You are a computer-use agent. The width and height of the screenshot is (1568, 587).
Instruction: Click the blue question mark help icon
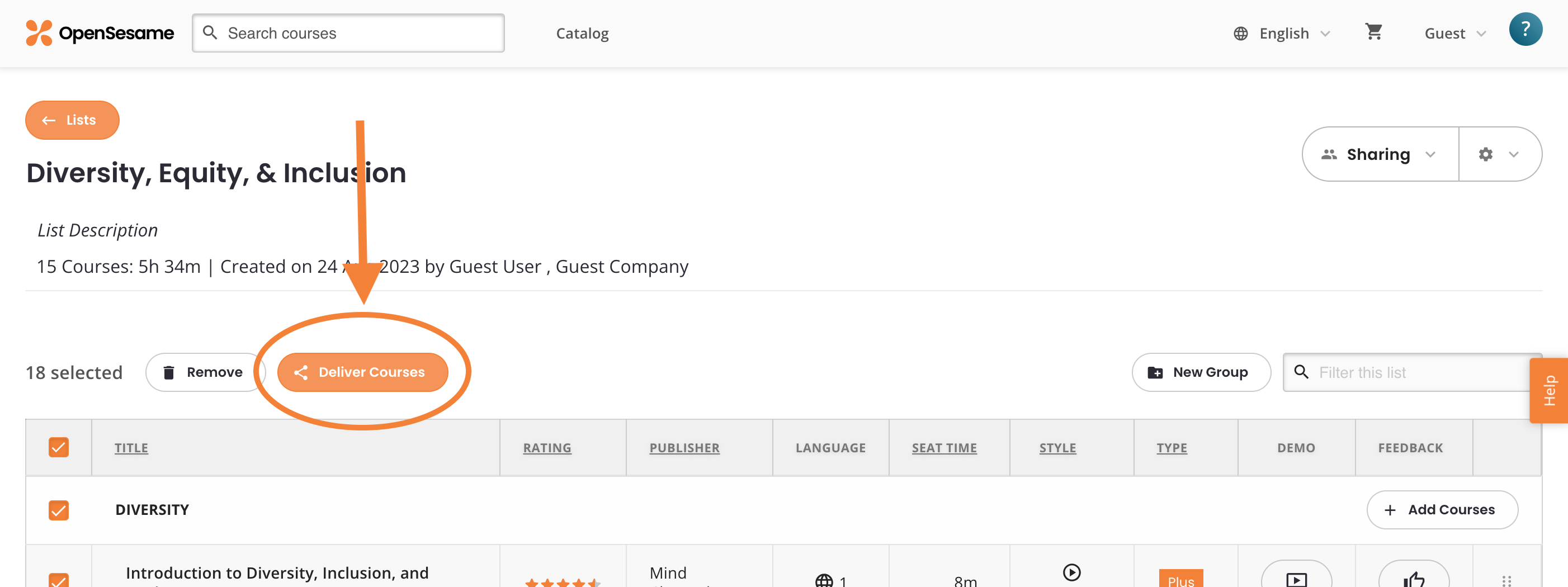tap(1525, 29)
